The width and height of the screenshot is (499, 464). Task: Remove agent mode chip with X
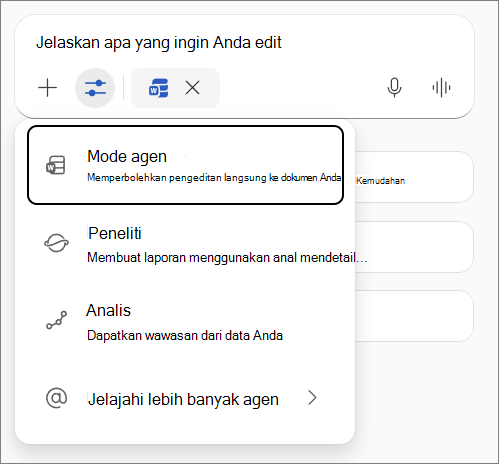click(192, 88)
